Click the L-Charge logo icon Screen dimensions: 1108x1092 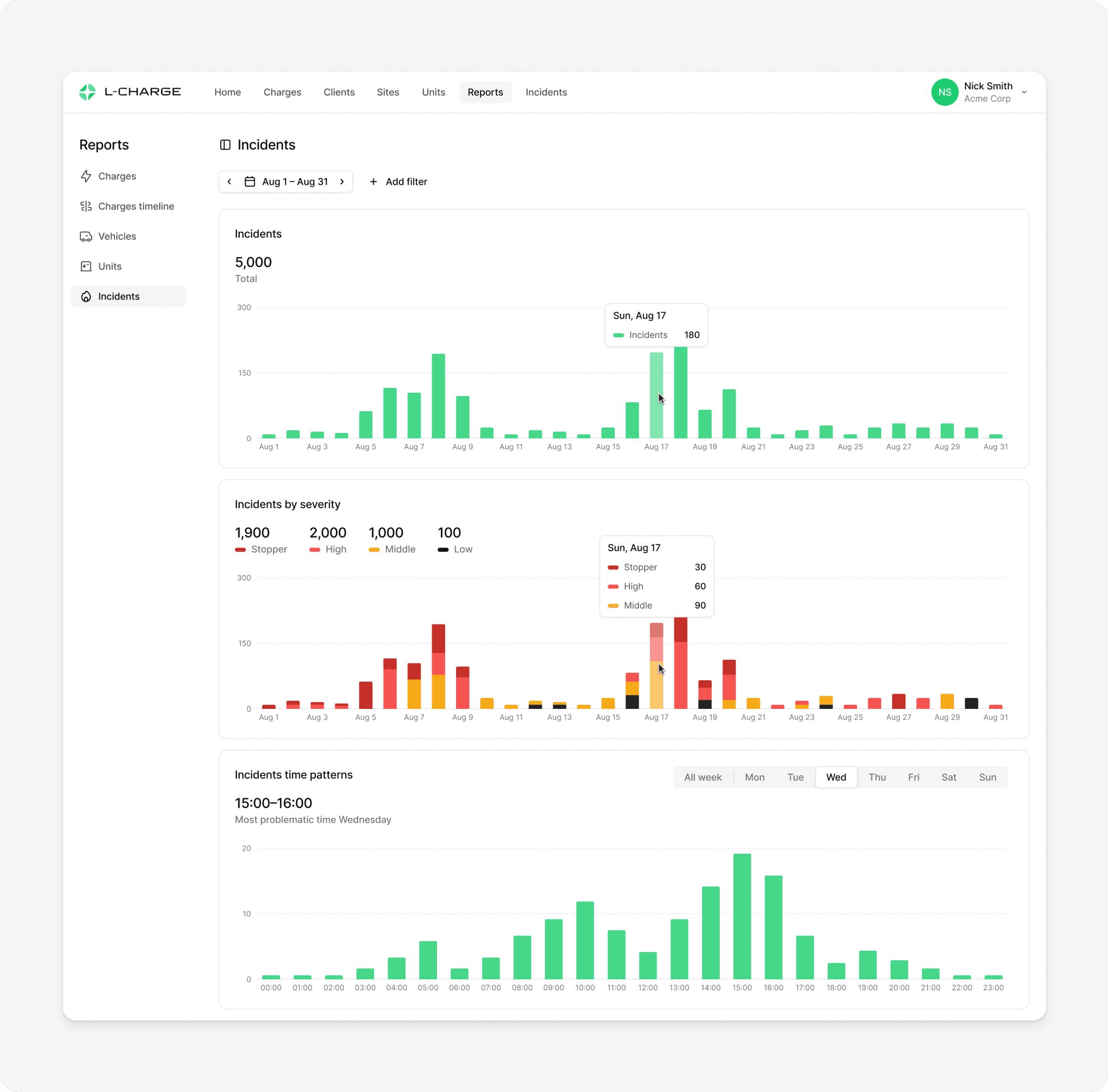(87, 92)
